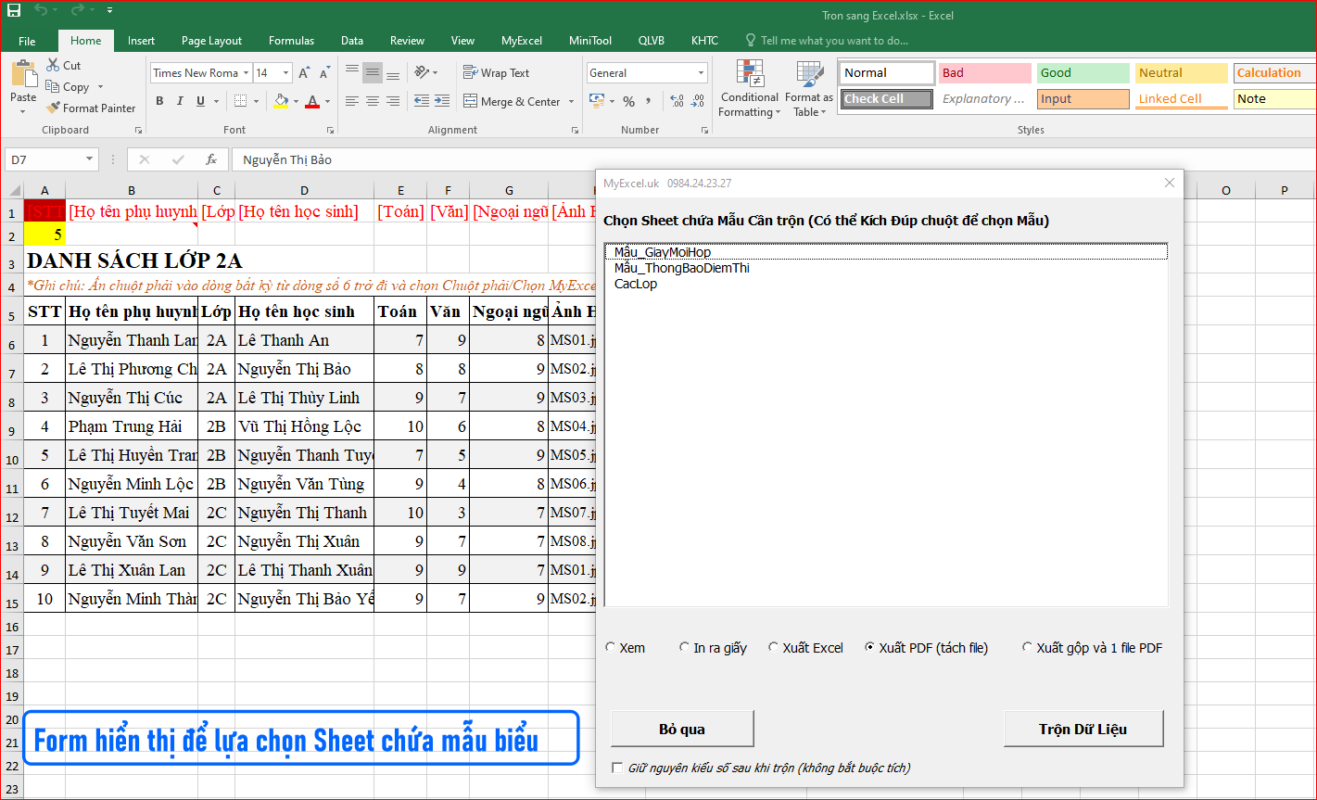This screenshot has height=800, width=1317.
Task: Open the font name dropdown
Action: tap(244, 73)
